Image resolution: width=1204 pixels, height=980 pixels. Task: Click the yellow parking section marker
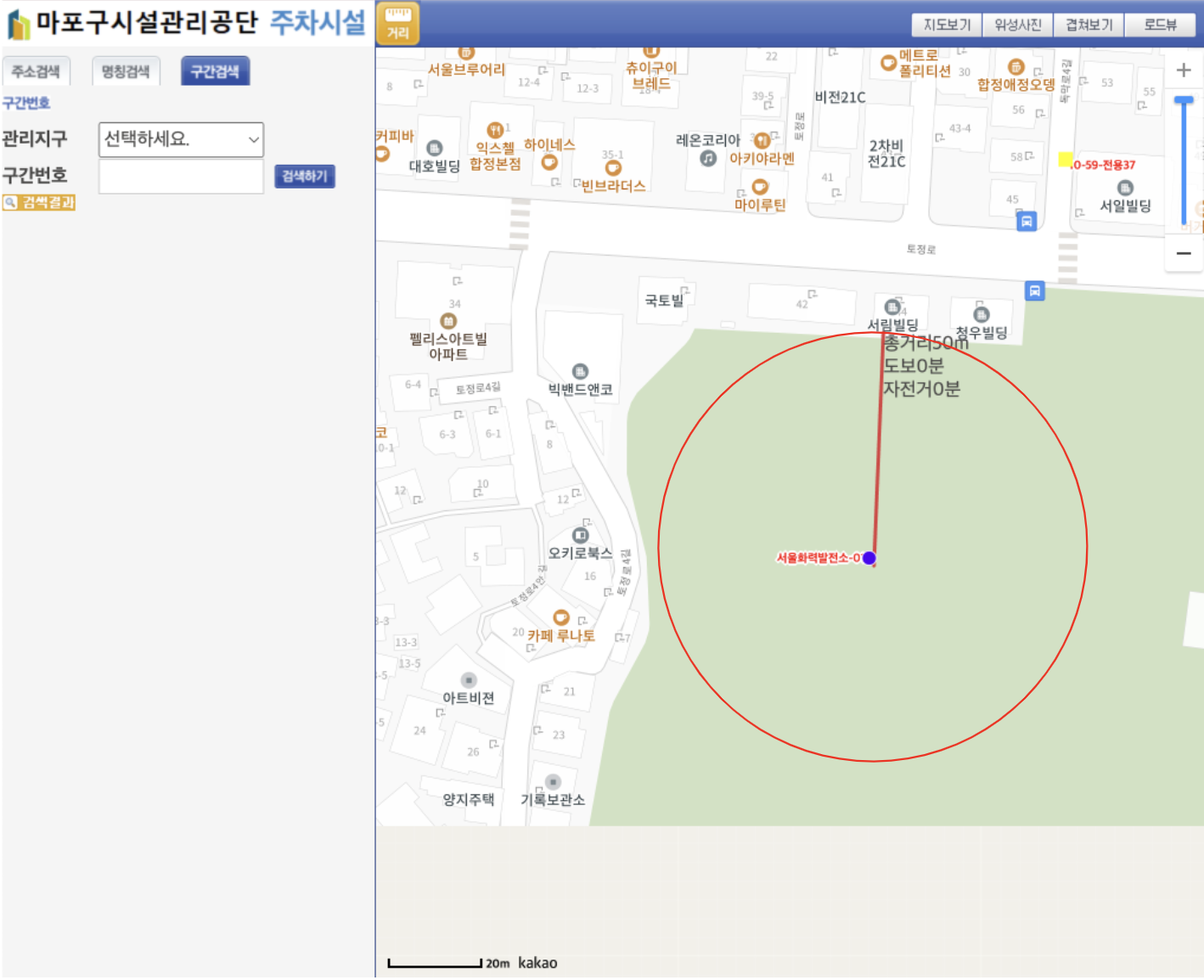1065,160
